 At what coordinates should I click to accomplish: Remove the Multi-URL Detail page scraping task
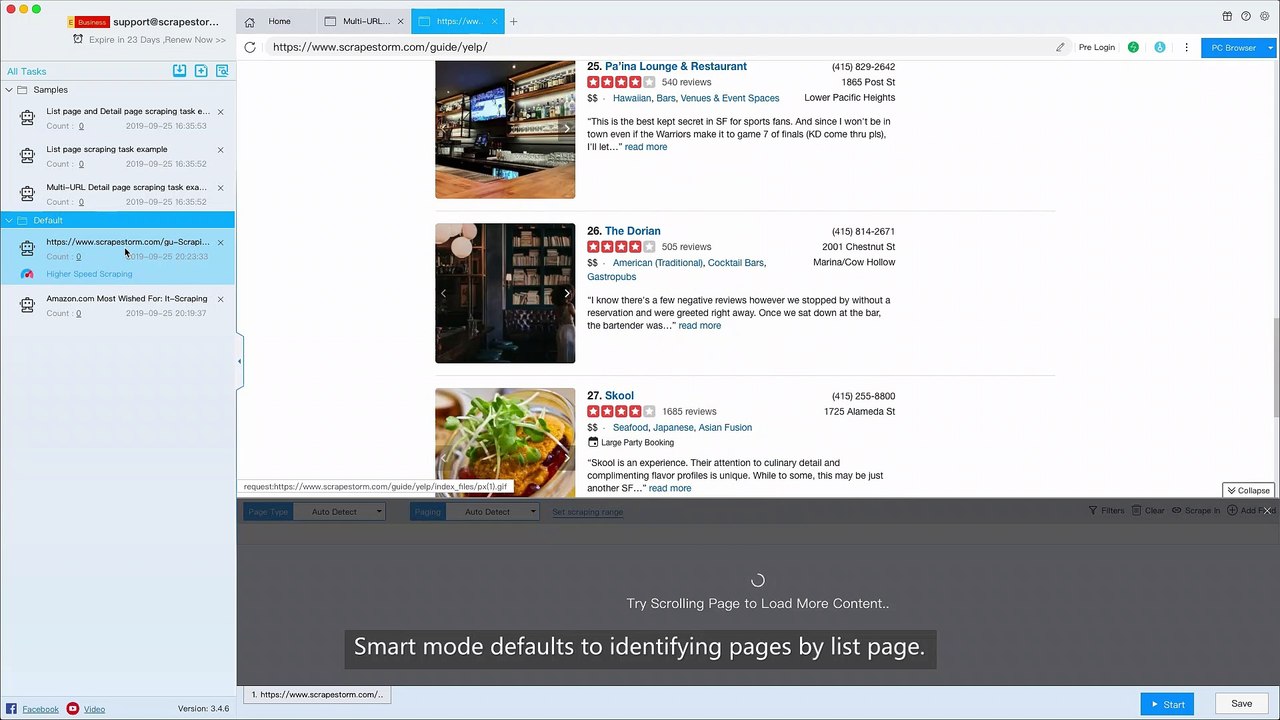pos(221,188)
